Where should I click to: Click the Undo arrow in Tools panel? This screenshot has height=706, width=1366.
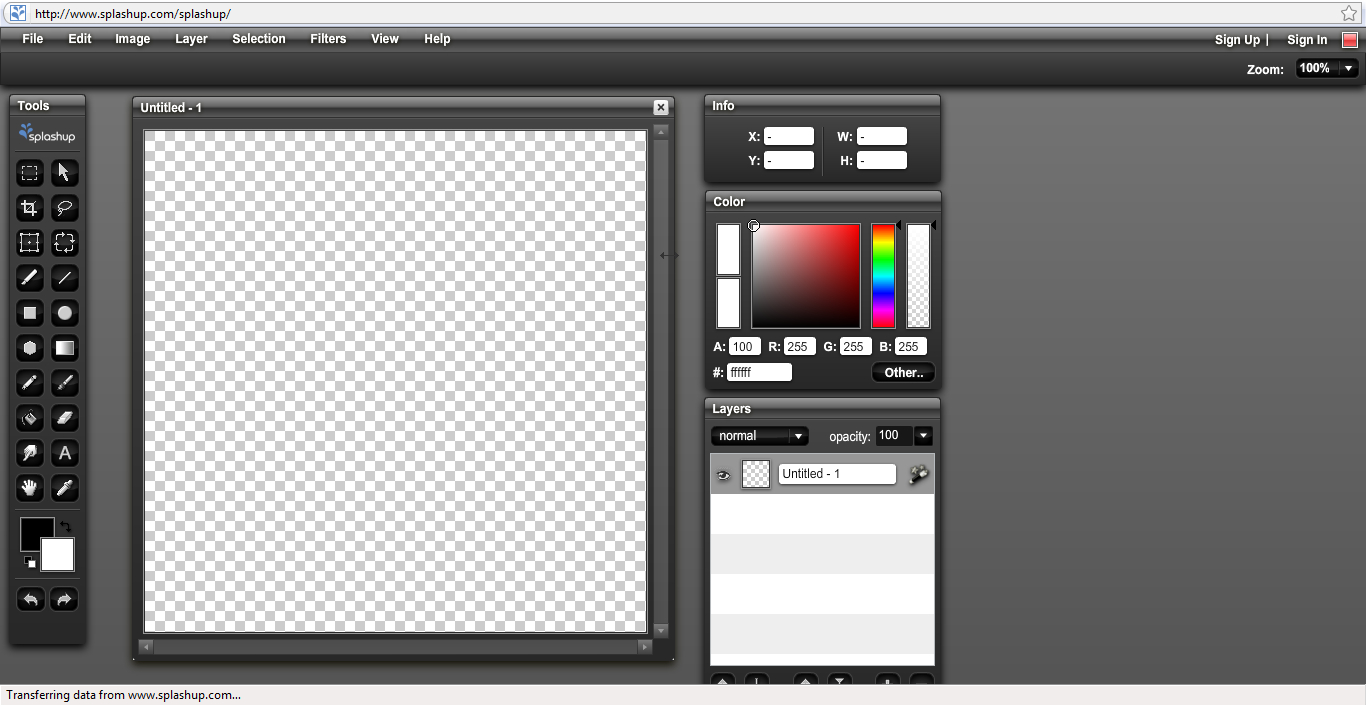(31, 600)
